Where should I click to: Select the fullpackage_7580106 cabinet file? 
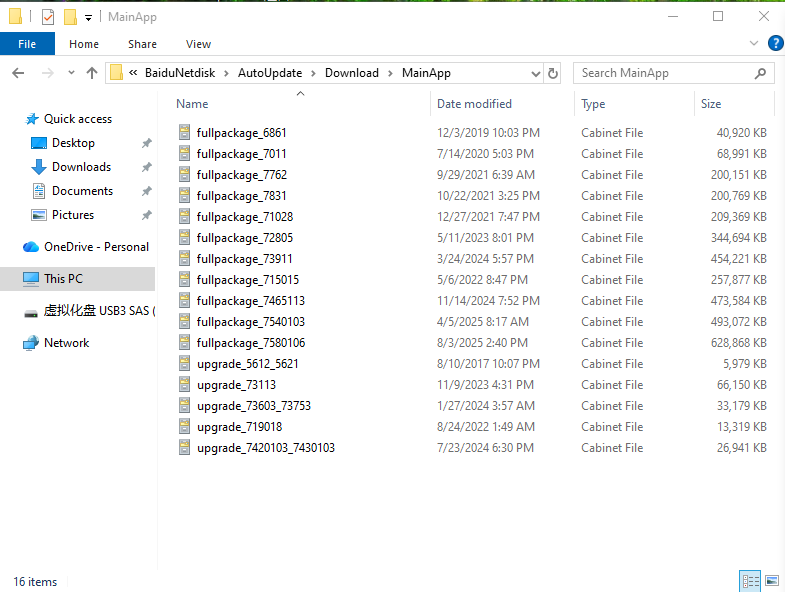pyautogui.click(x=251, y=343)
